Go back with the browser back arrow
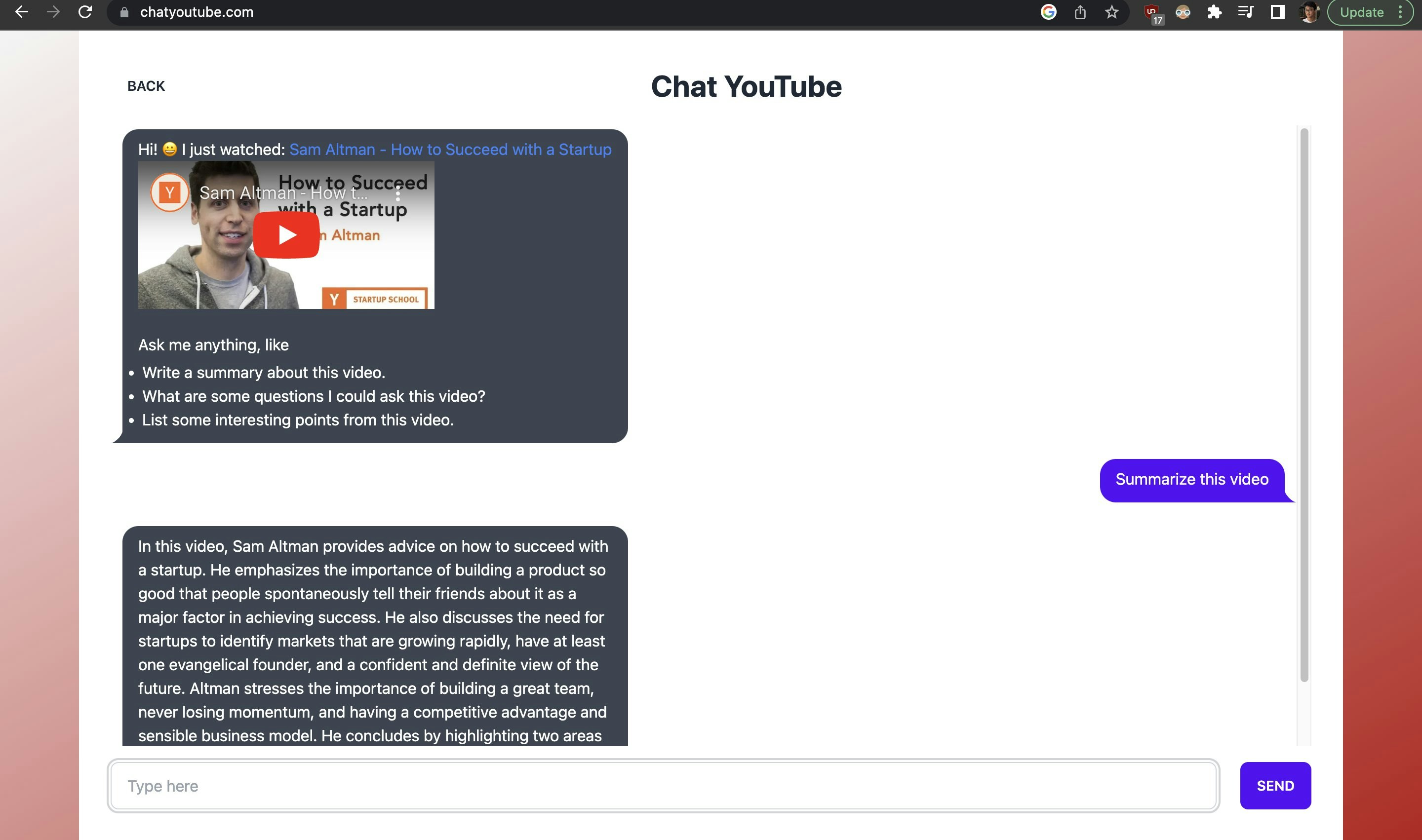The height and width of the screenshot is (840, 1422). click(22, 12)
